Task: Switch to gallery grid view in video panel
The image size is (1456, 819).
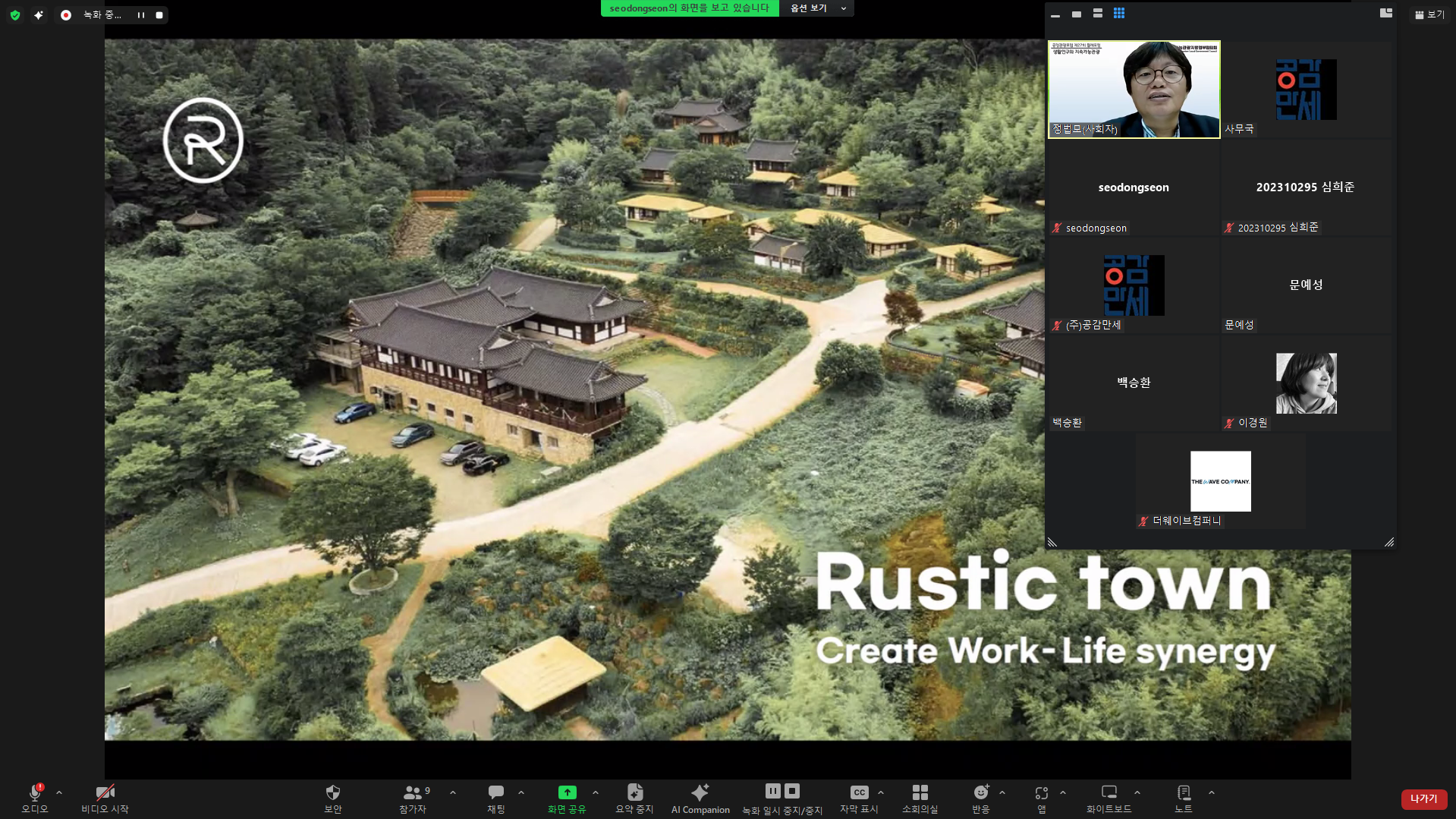Action: click(x=1119, y=14)
